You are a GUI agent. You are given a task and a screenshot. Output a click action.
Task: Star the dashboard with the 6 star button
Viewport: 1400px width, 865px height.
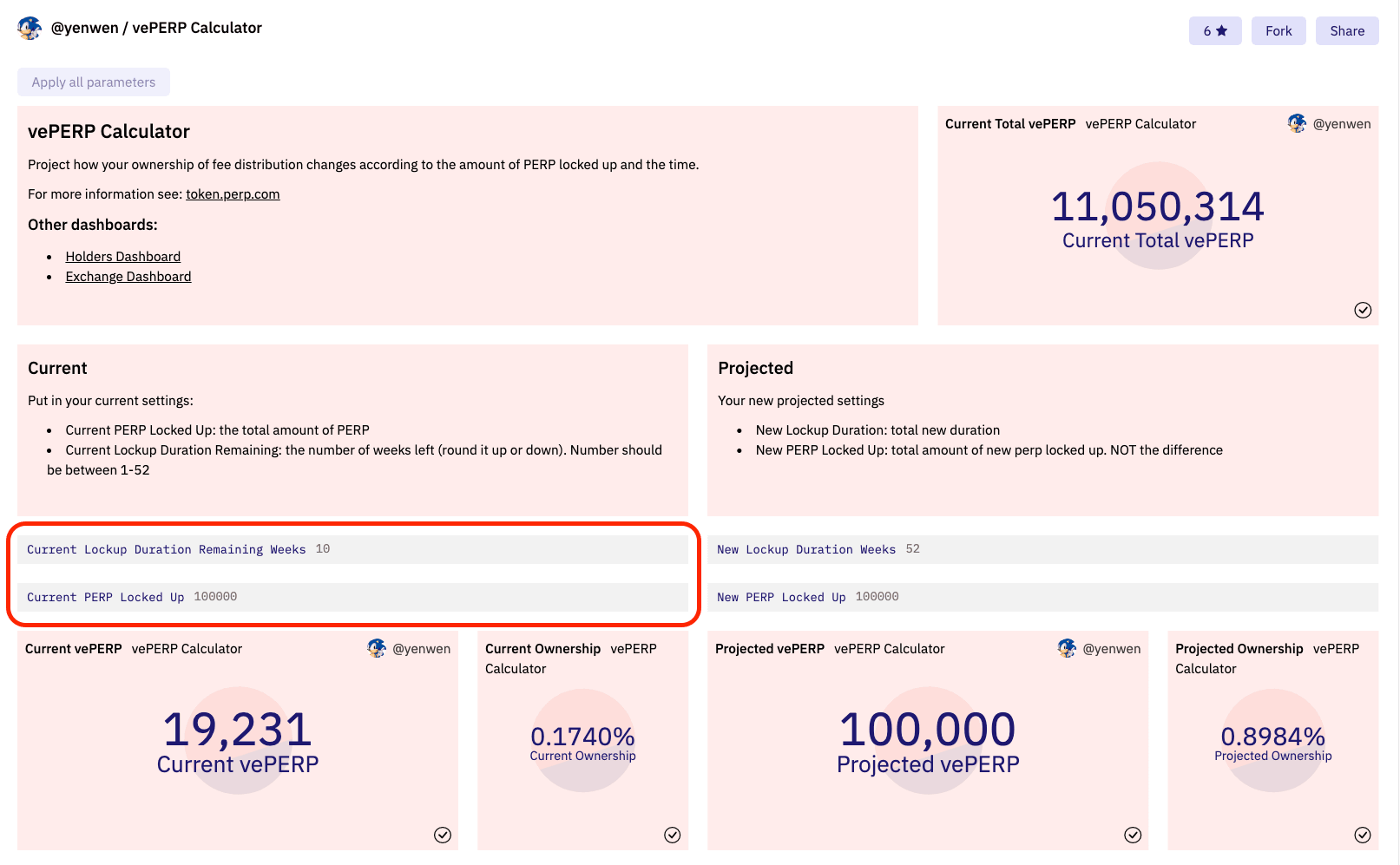tap(1215, 31)
